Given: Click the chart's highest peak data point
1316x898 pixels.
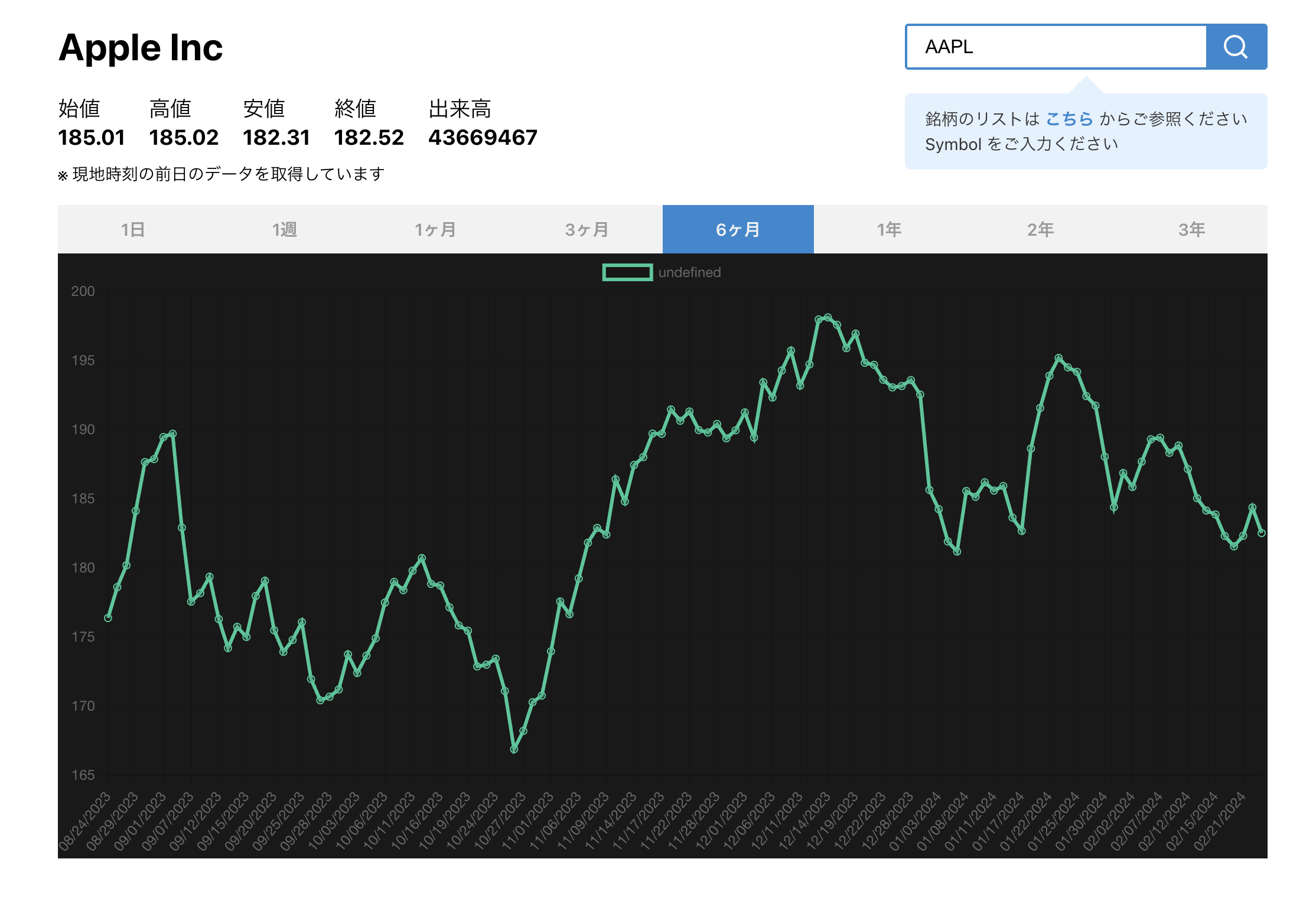Looking at the screenshot, I should pos(828,317).
